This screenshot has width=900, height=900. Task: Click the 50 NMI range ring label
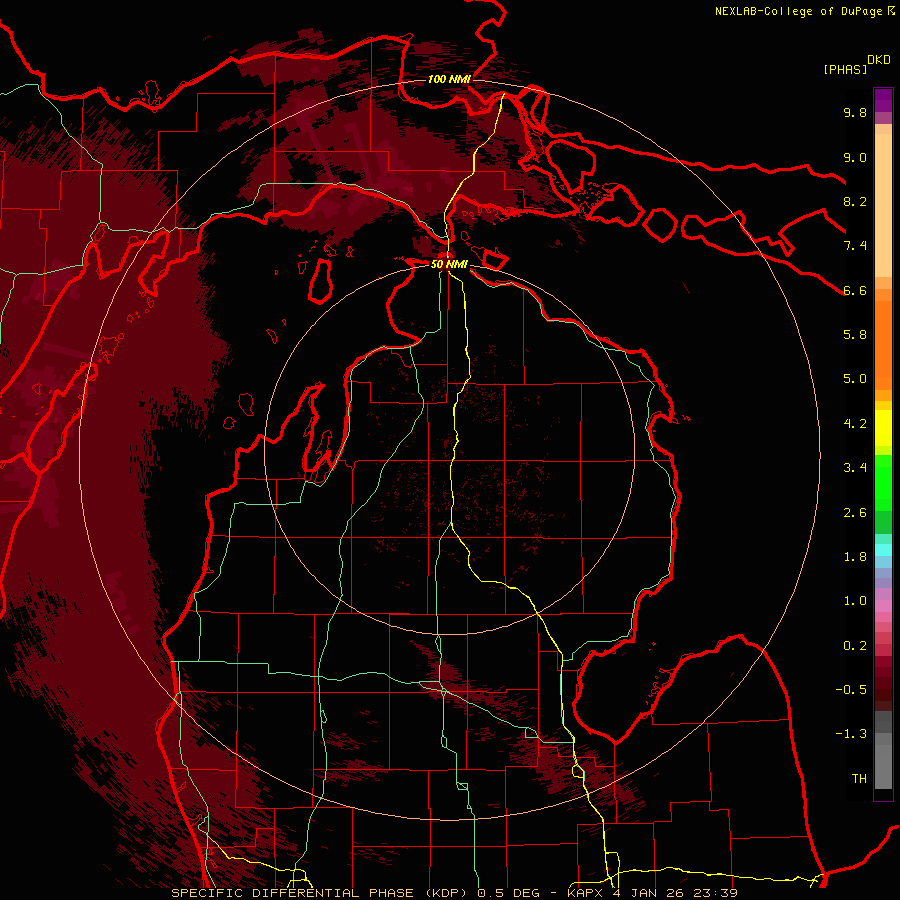(x=449, y=264)
